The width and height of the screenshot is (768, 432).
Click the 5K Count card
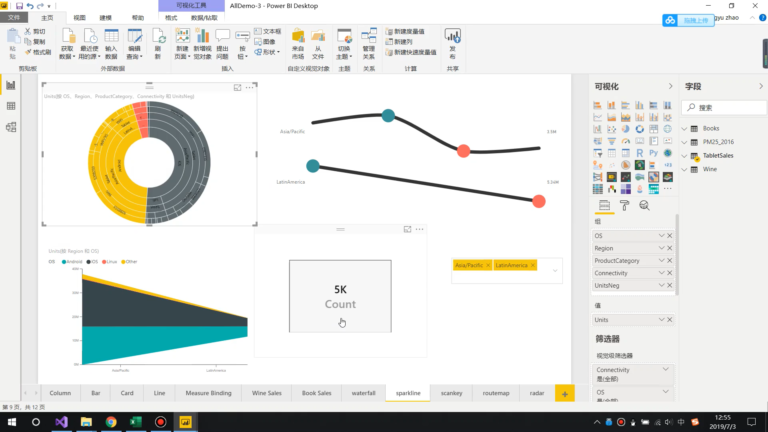pos(340,296)
